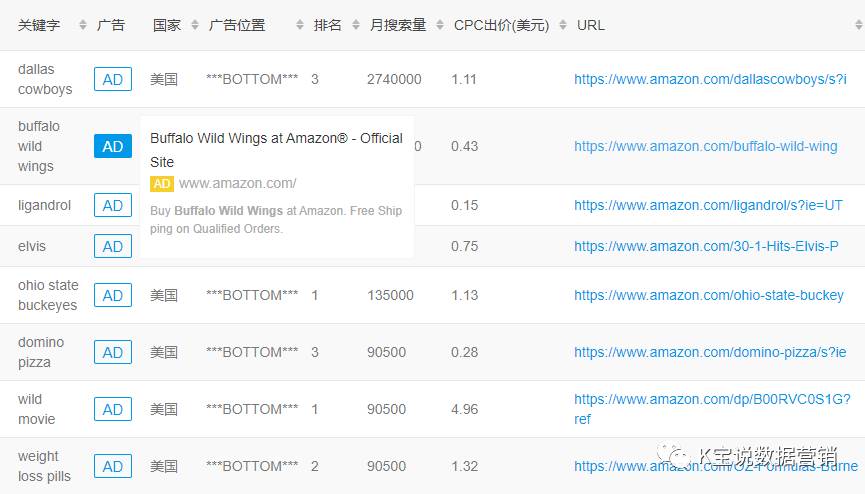
Task: Click the highlighted AD badge for buffalo wild wings
Action: click(113, 146)
